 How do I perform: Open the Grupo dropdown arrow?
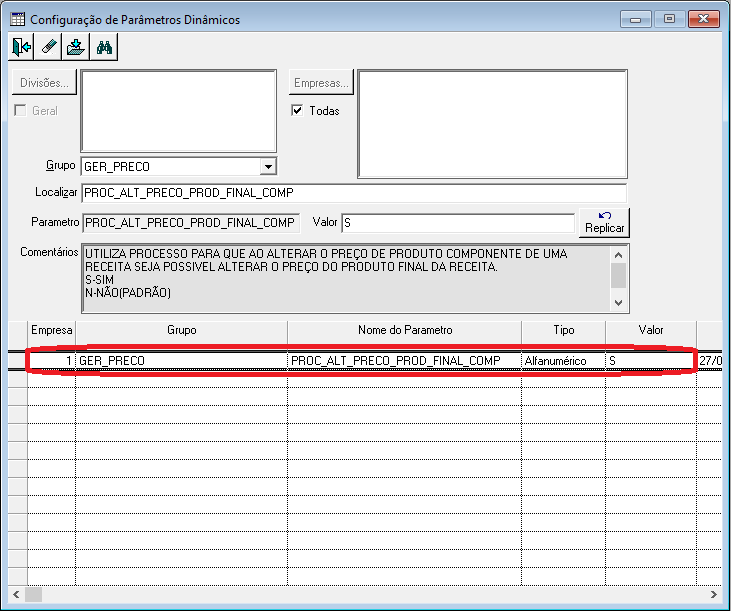click(268, 166)
